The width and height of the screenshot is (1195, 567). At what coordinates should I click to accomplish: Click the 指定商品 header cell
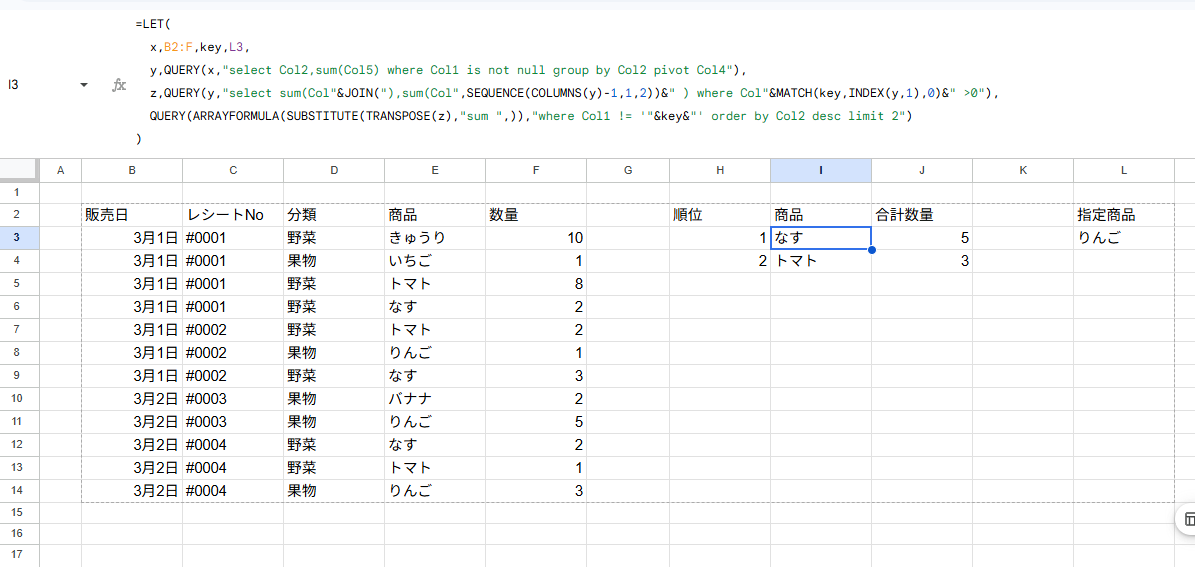click(1124, 215)
